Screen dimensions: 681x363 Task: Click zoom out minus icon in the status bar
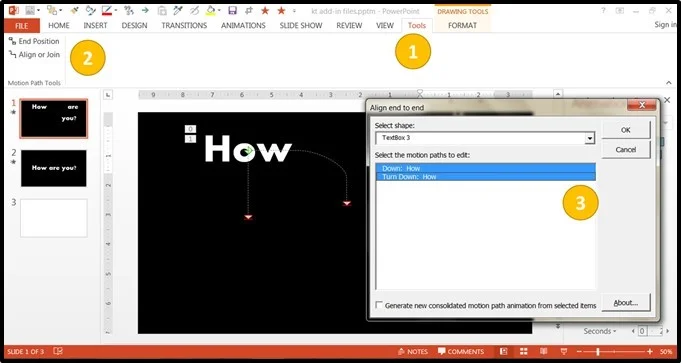580,351
